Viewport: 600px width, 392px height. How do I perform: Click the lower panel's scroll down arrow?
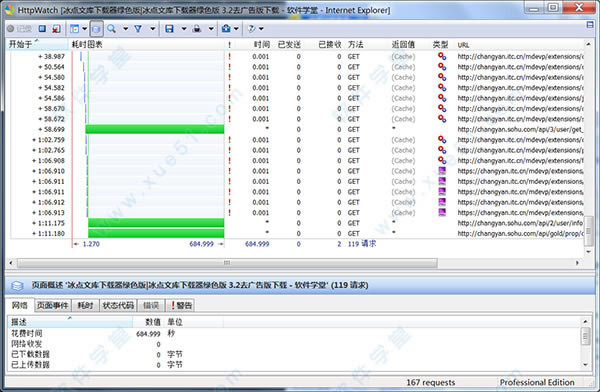pos(585,365)
